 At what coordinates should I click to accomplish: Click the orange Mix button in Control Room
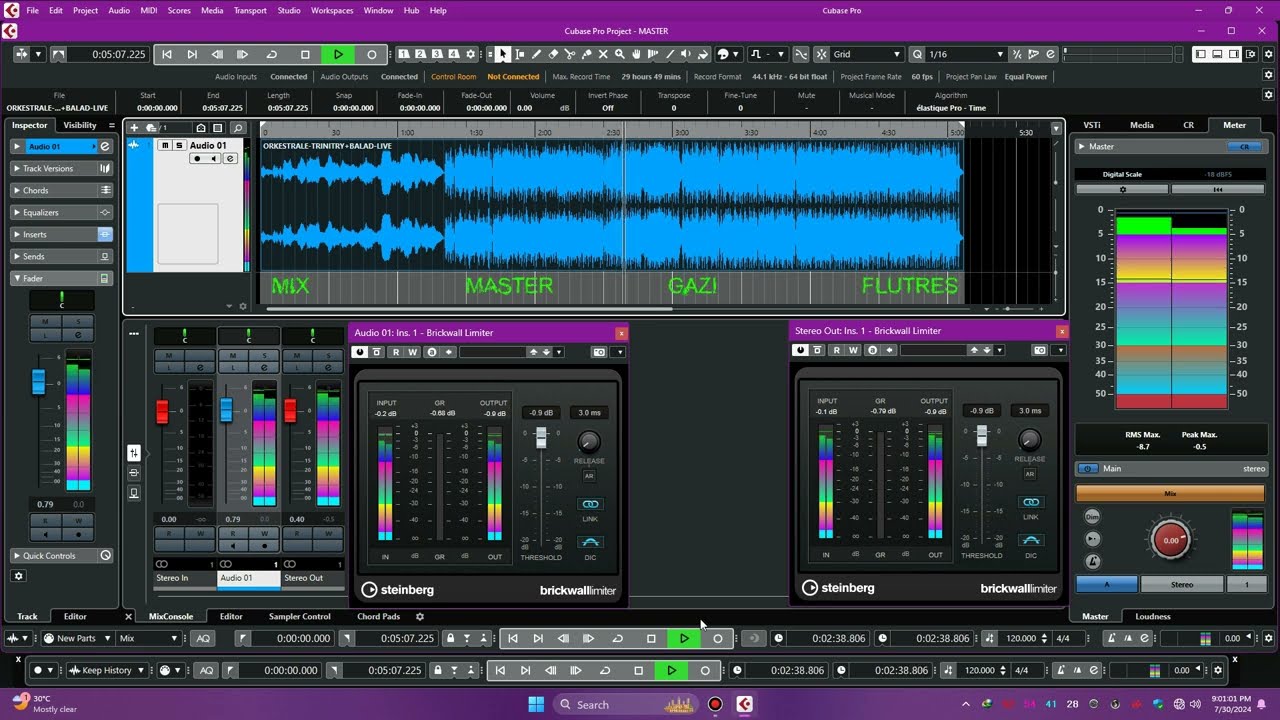(x=1170, y=493)
